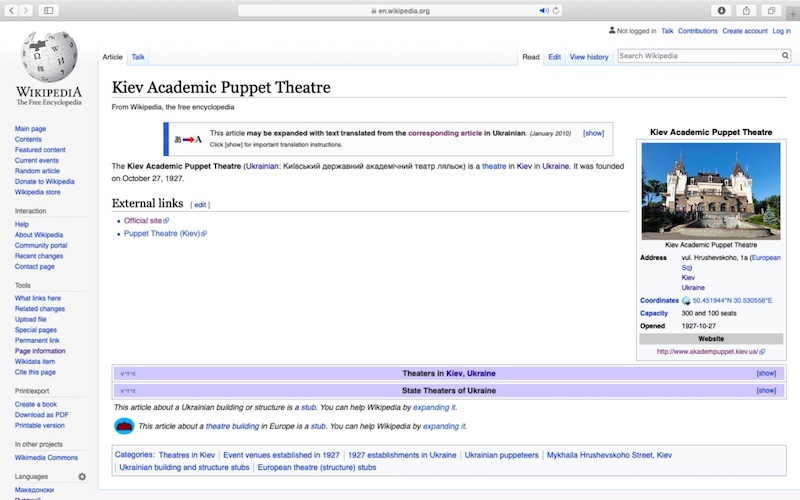The width and height of the screenshot is (800, 500).
Task: Open Македонски language link
Action: click(x=34, y=490)
